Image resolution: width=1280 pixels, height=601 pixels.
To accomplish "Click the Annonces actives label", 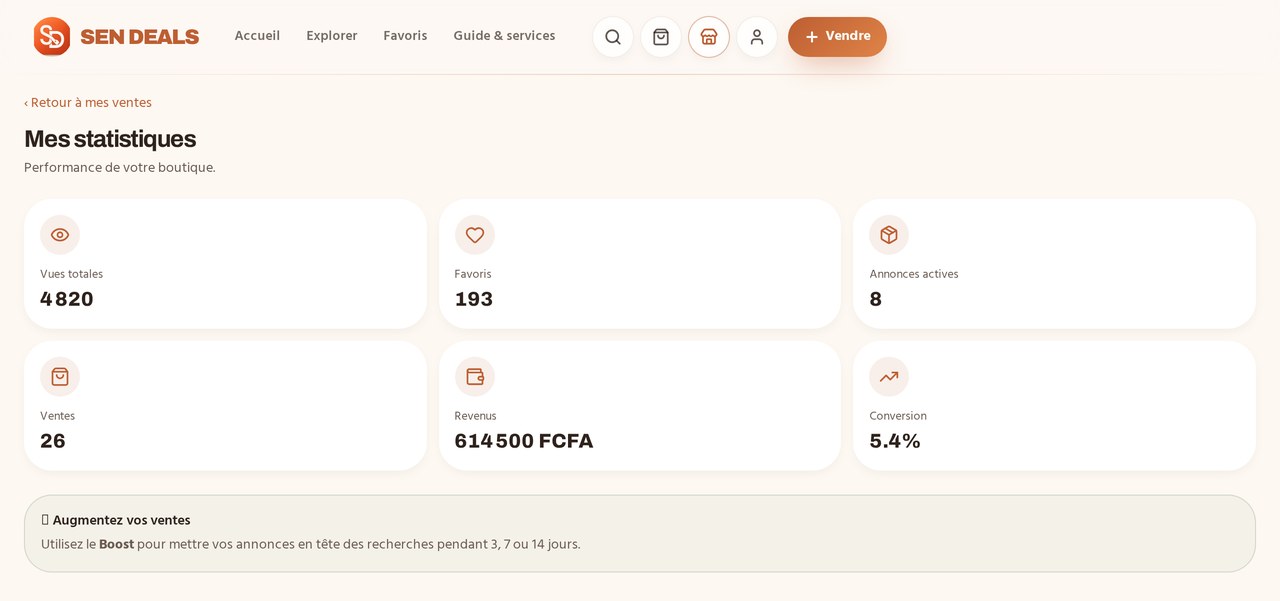I will pos(914,274).
